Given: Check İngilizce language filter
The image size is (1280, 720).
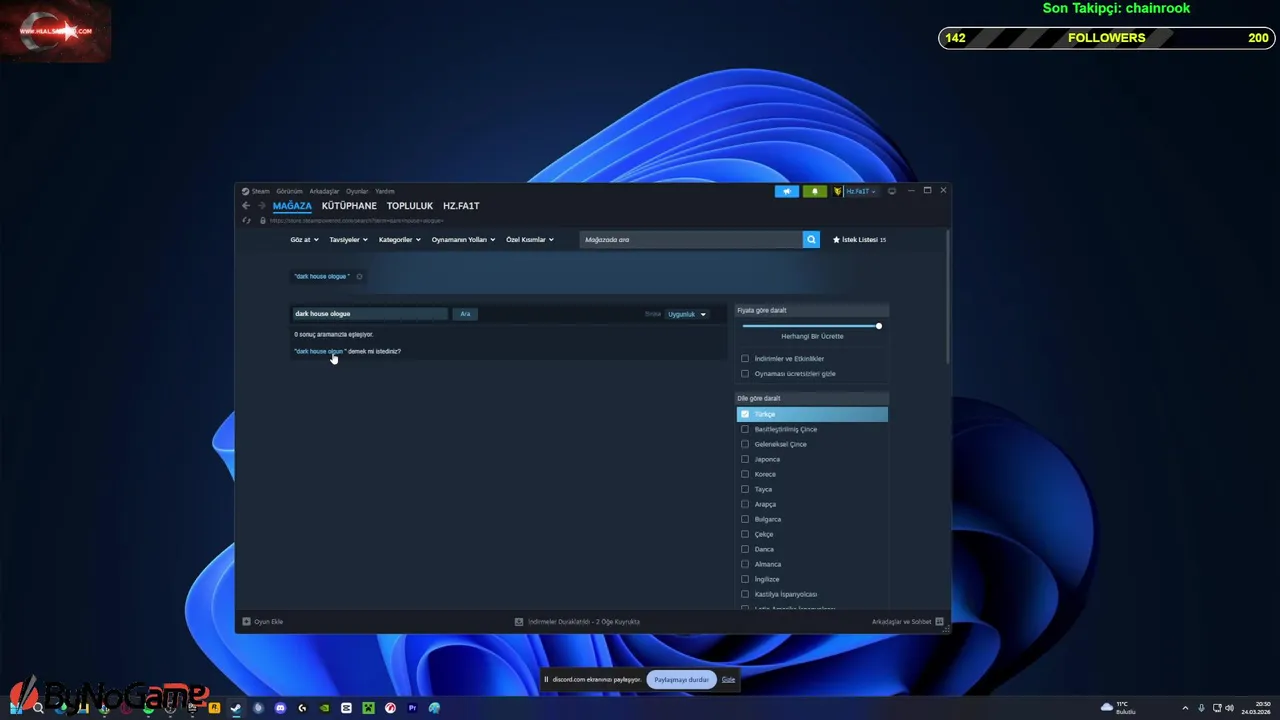Looking at the screenshot, I should pyautogui.click(x=745, y=579).
